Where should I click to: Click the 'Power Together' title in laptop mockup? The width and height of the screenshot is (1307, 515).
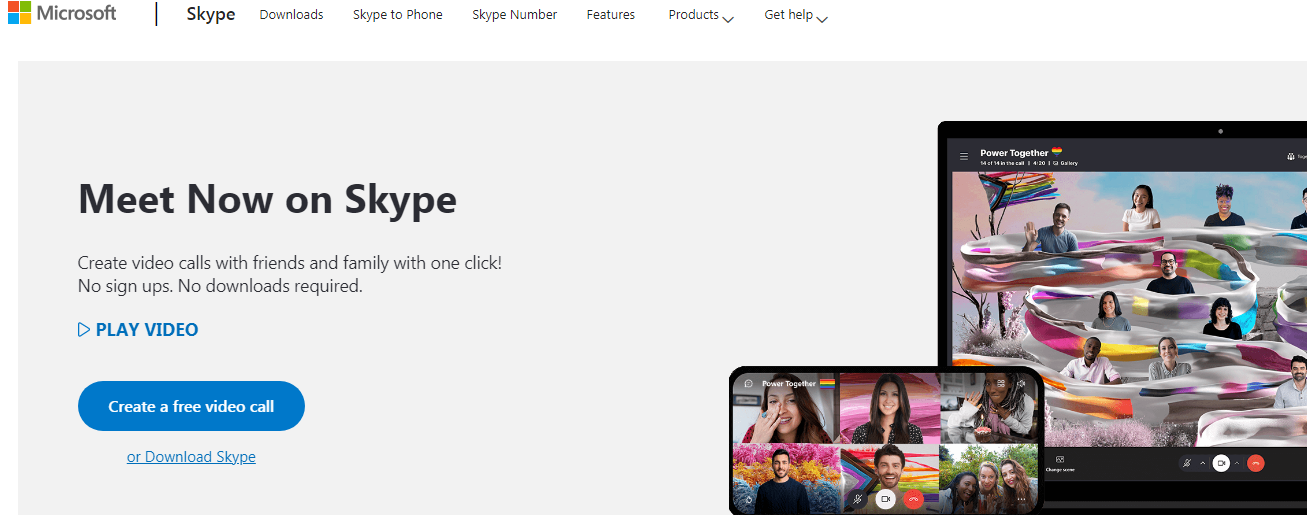1014,153
